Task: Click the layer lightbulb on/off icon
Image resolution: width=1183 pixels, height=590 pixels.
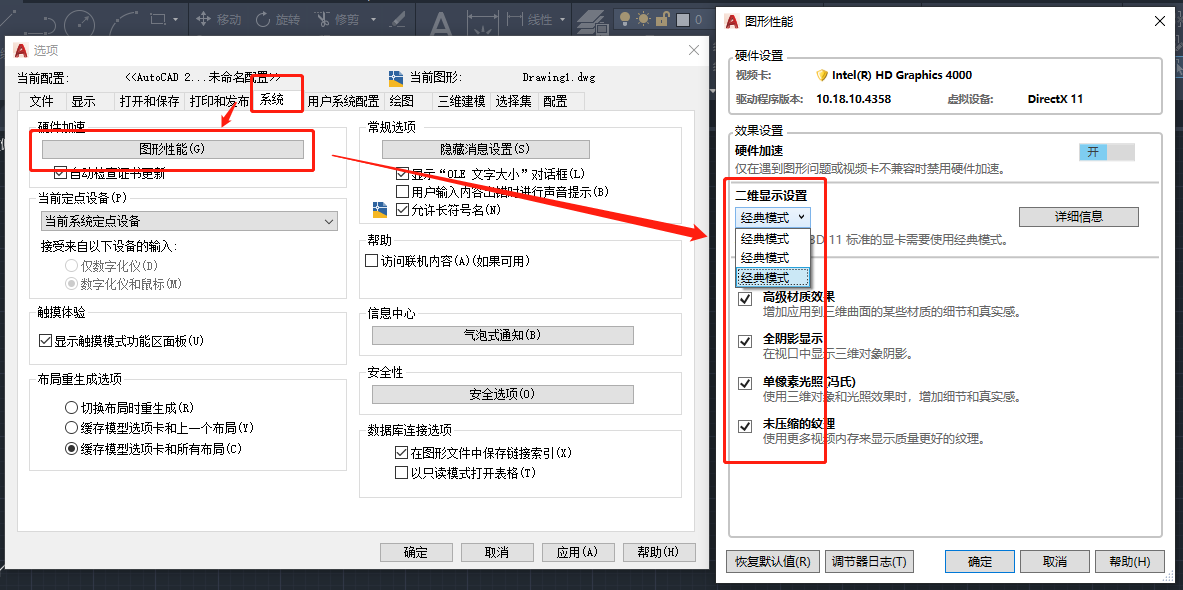Action: pyautogui.click(x=623, y=19)
